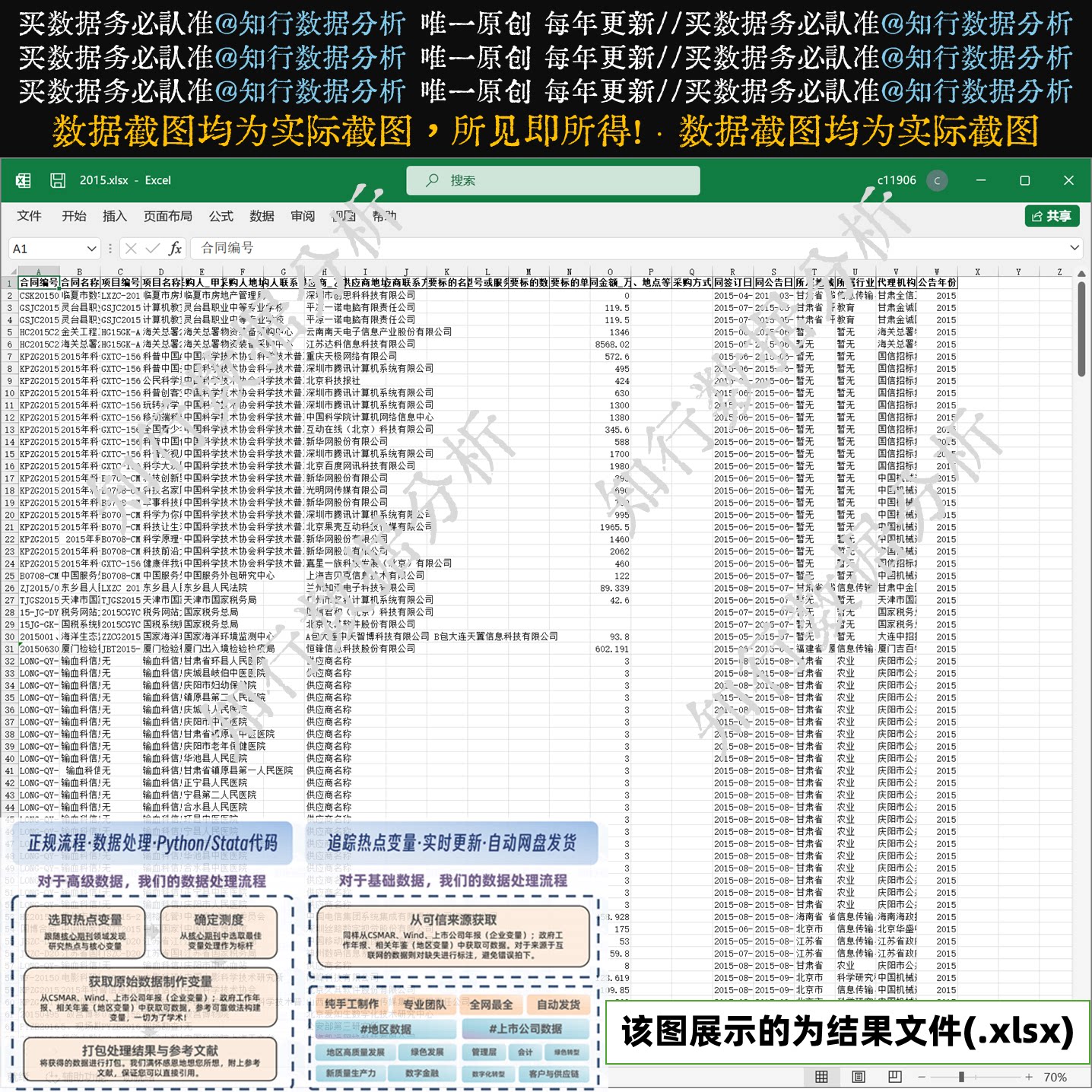
Task: Select header cell 采购方式
Action: pyautogui.click(x=692, y=283)
